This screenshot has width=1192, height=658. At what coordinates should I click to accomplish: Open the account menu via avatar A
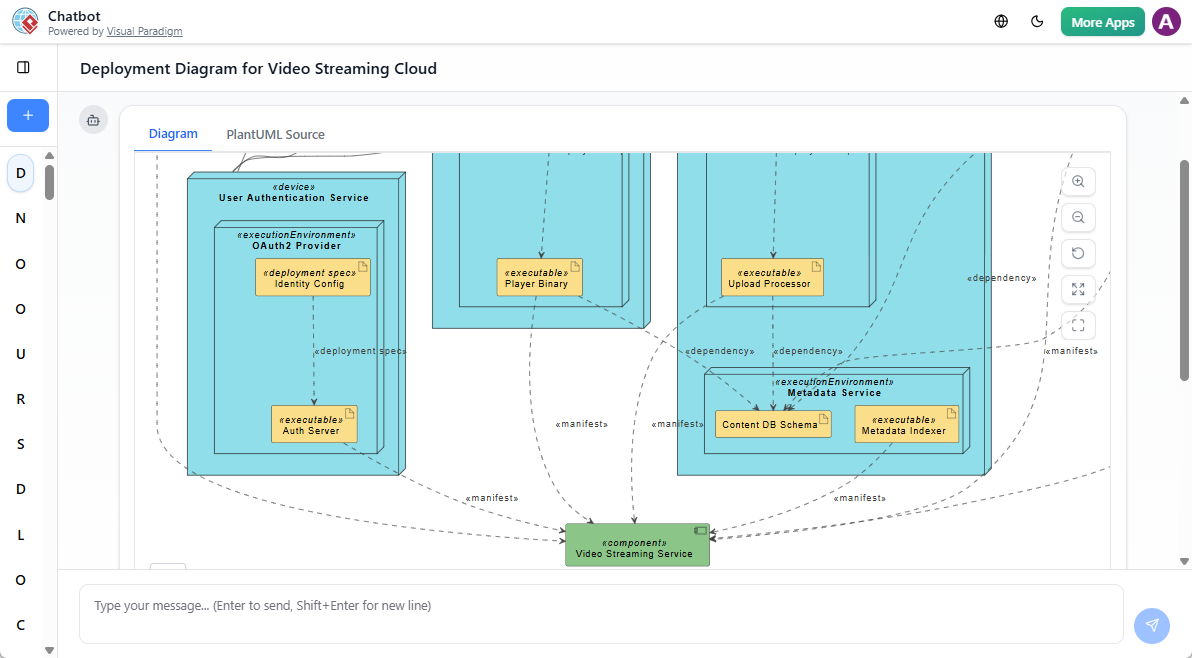(x=1166, y=20)
